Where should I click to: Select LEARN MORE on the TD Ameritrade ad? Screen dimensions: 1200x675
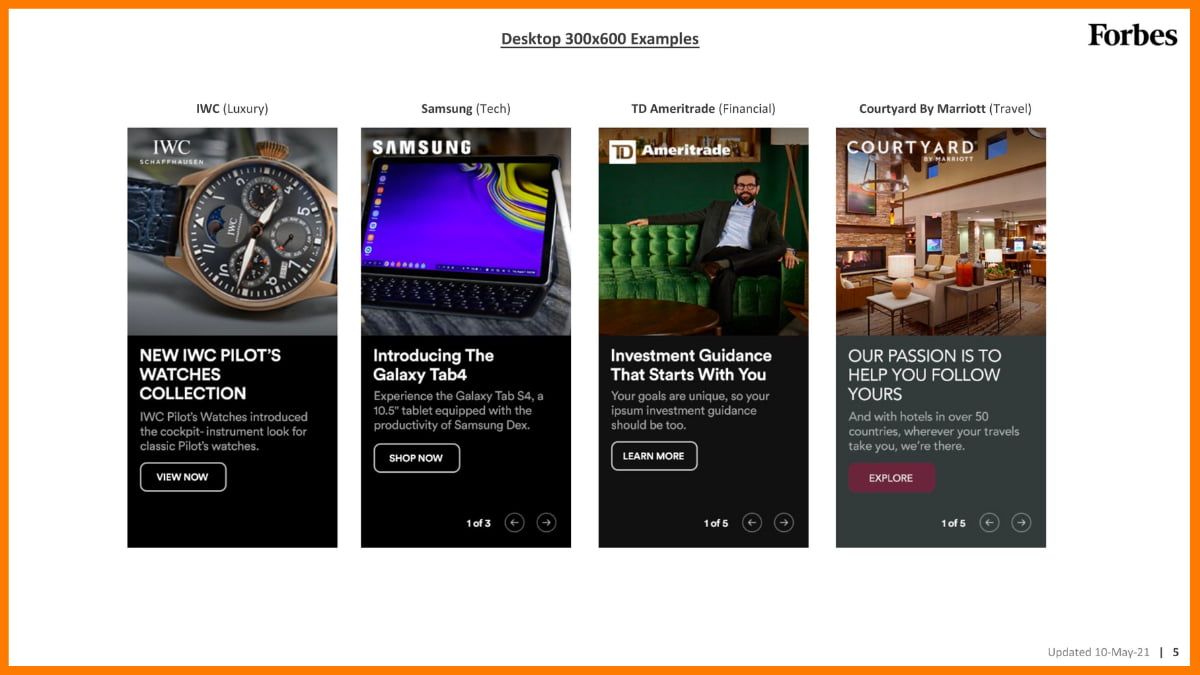[654, 456]
